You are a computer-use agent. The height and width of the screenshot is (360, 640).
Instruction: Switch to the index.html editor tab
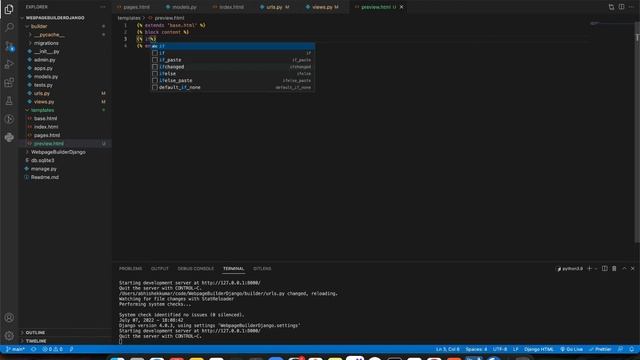[231, 7]
